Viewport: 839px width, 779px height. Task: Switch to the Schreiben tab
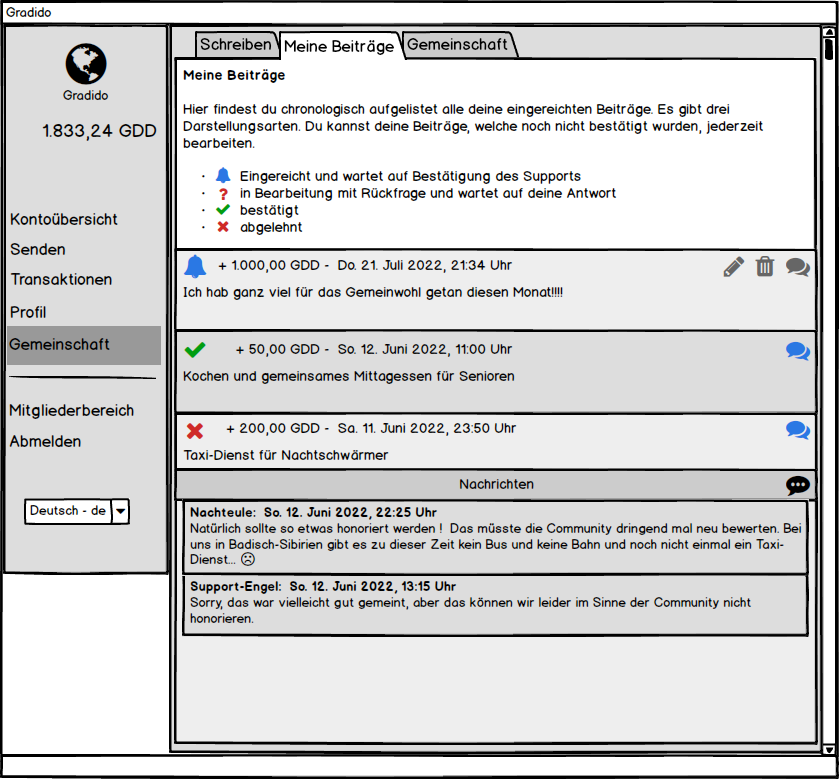coord(235,44)
